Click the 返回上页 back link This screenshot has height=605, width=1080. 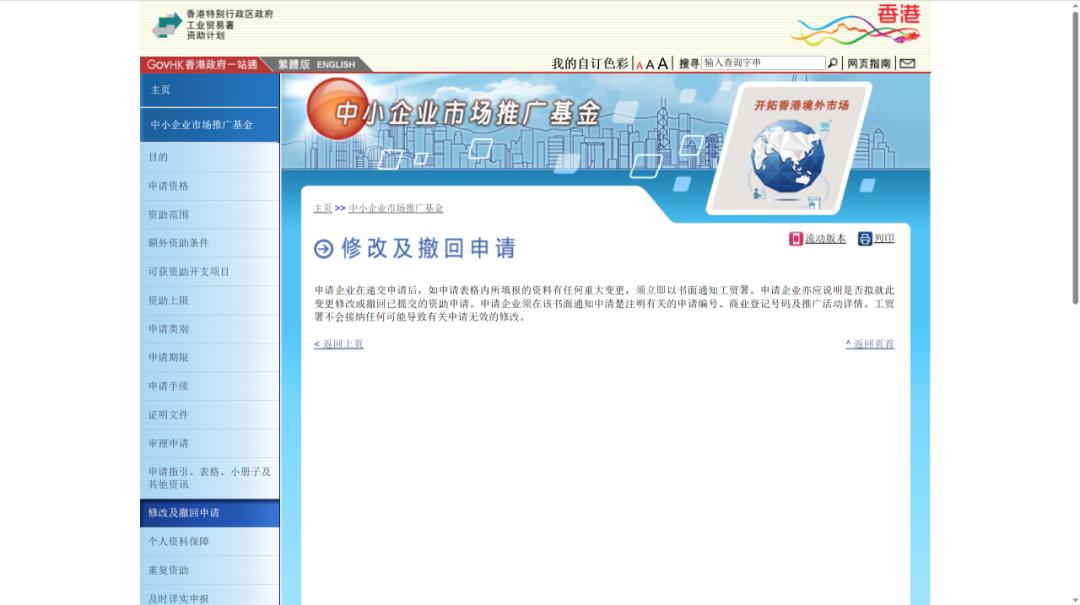pyautogui.click(x=337, y=344)
